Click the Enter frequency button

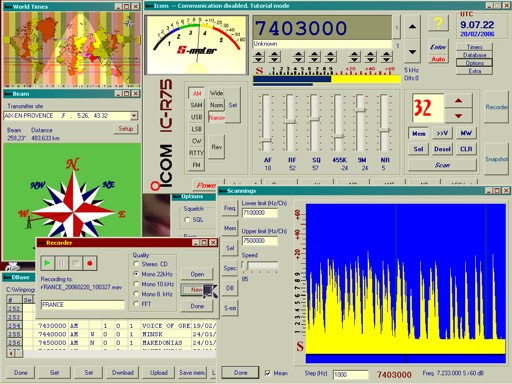438,47
